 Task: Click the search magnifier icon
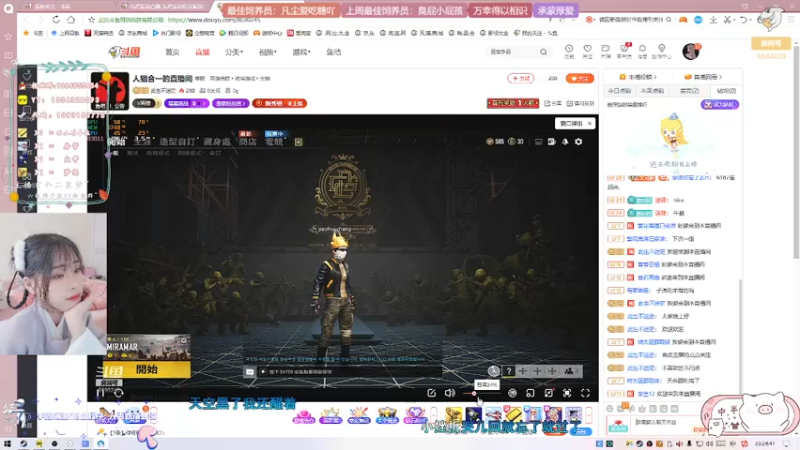pyautogui.click(x=543, y=52)
